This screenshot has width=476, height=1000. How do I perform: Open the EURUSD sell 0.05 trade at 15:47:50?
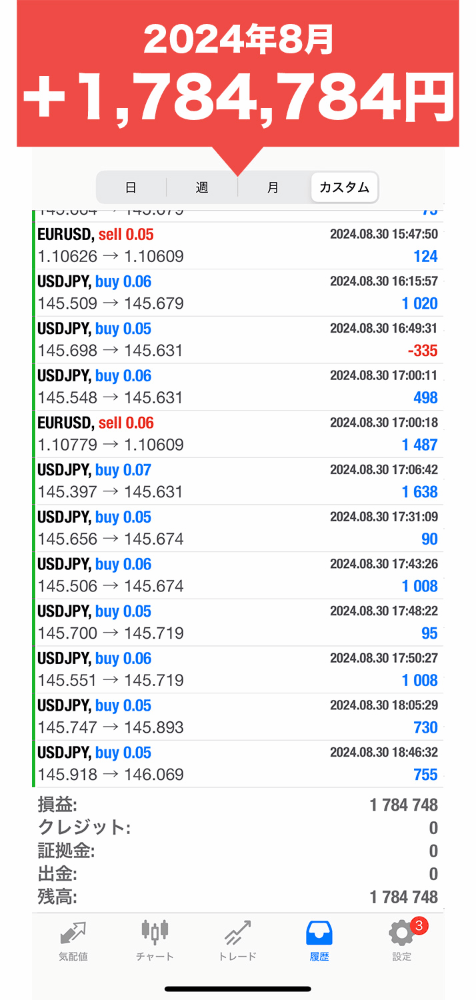coord(237,246)
